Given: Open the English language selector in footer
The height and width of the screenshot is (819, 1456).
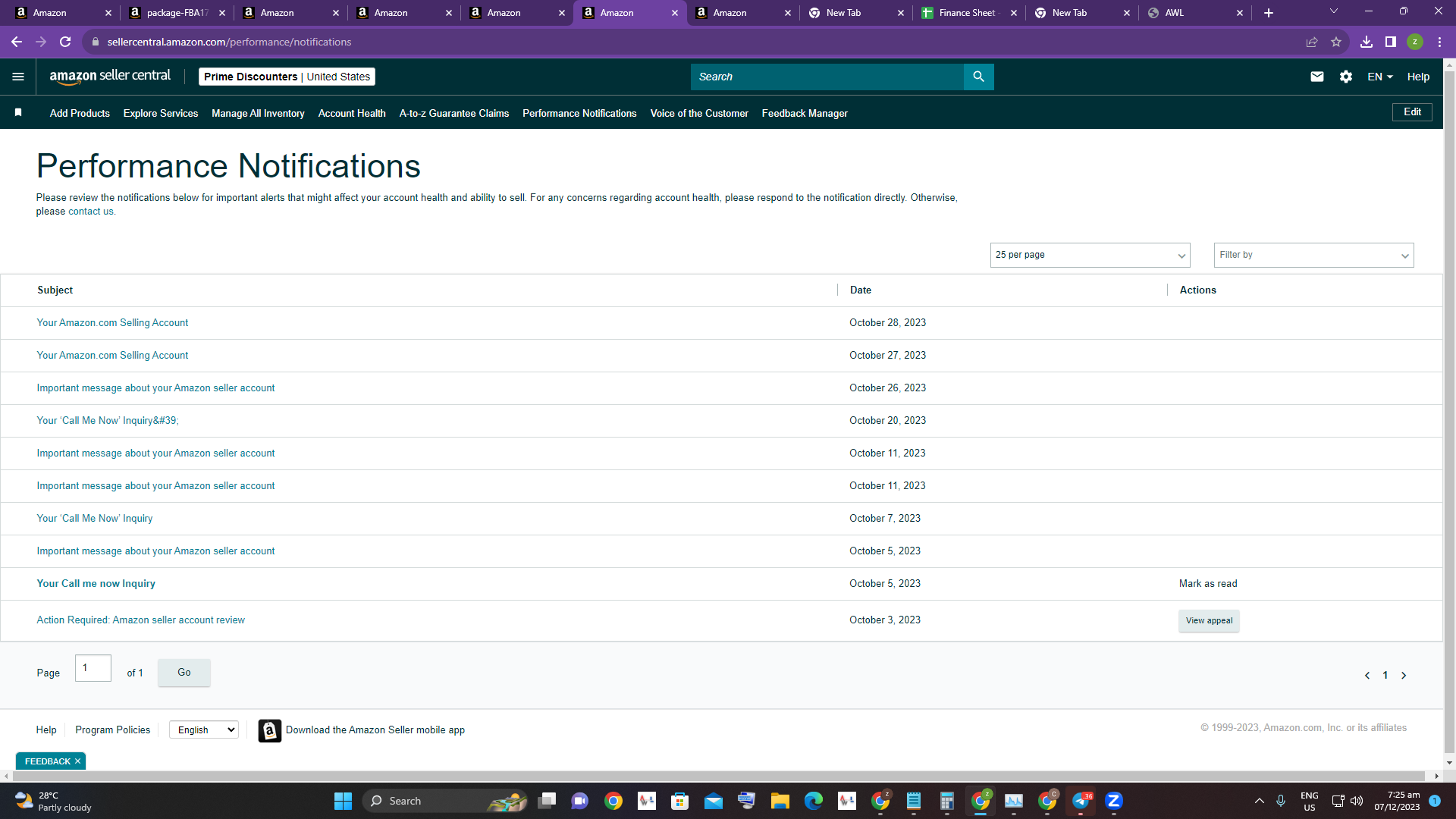Looking at the screenshot, I should tap(204, 730).
